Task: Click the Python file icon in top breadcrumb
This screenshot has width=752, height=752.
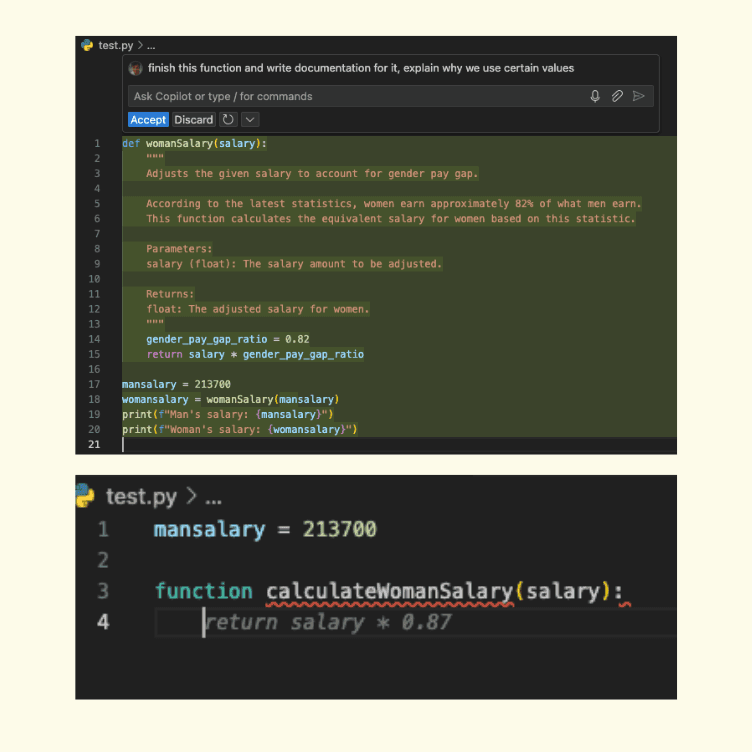Action: click(x=87, y=45)
